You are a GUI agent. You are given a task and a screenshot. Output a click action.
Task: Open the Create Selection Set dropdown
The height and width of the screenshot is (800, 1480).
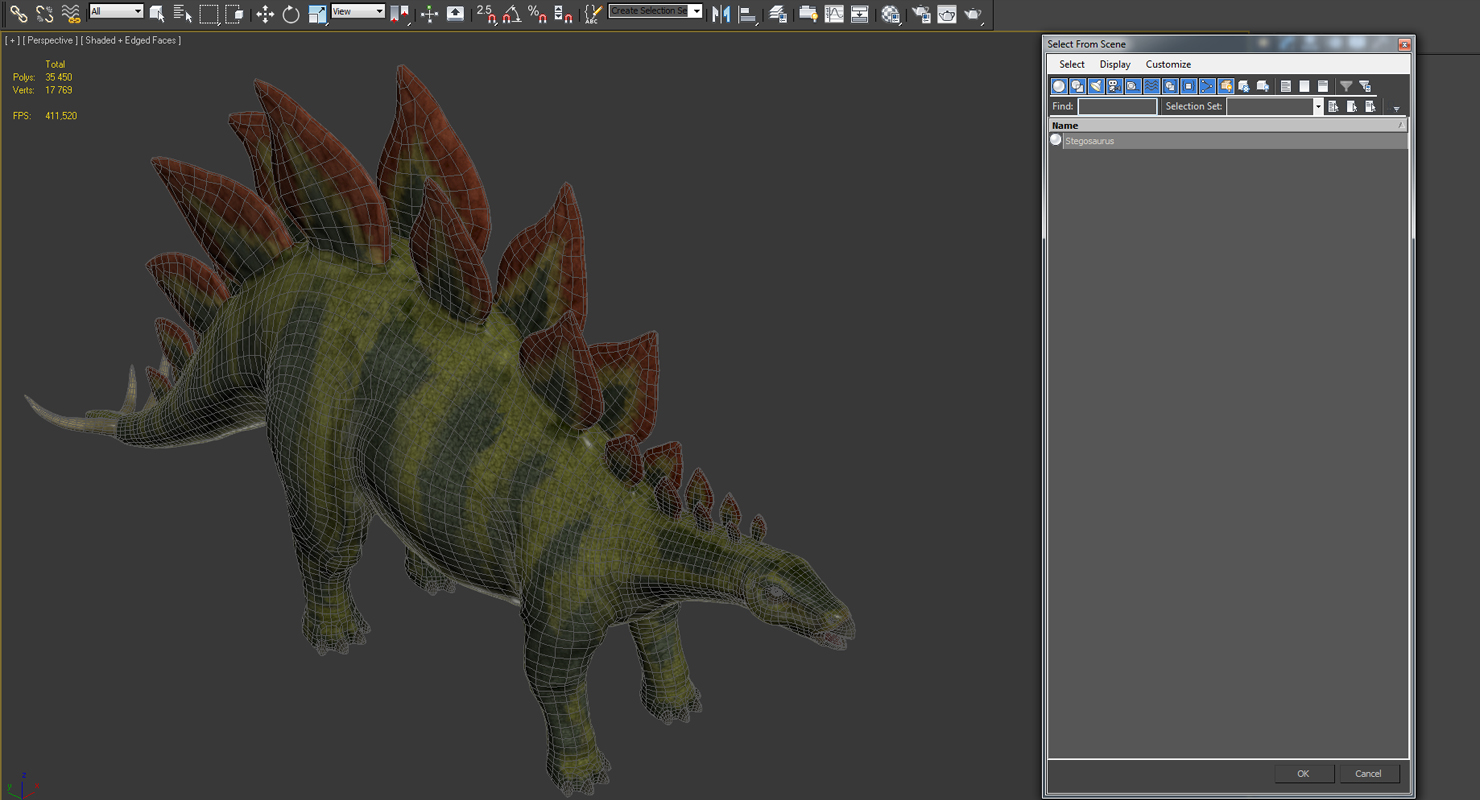pos(655,11)
